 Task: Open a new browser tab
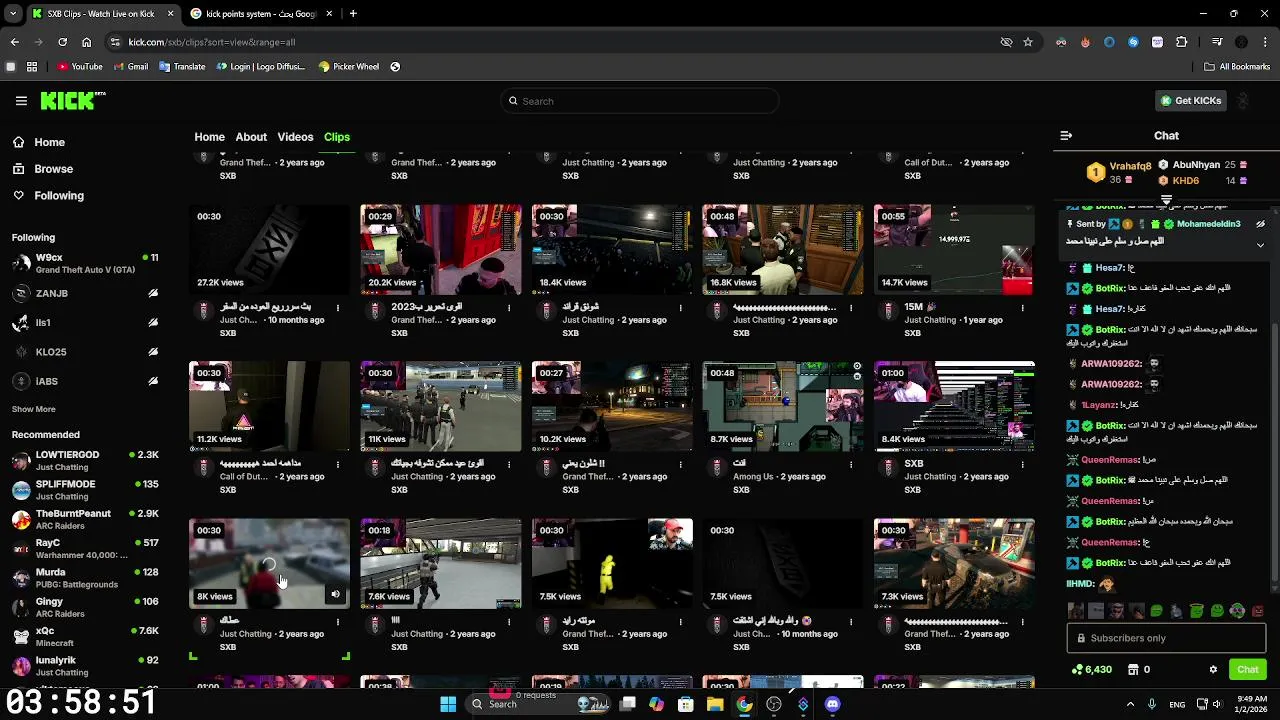tap(353, 14)
